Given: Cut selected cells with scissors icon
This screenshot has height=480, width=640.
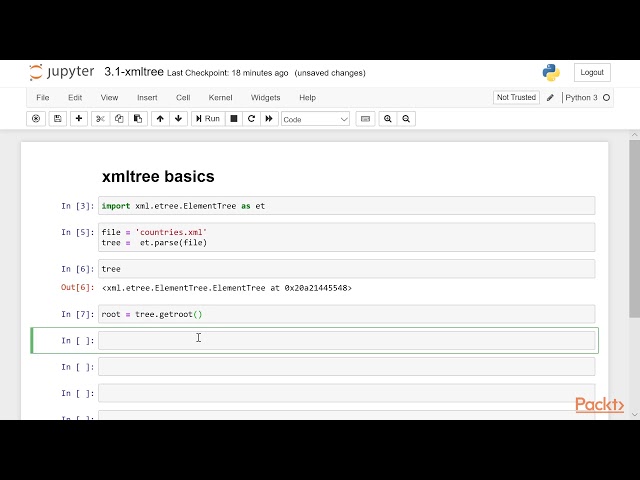Looking at the screenshot, I should pyautogui.click(x=100, y=119).
